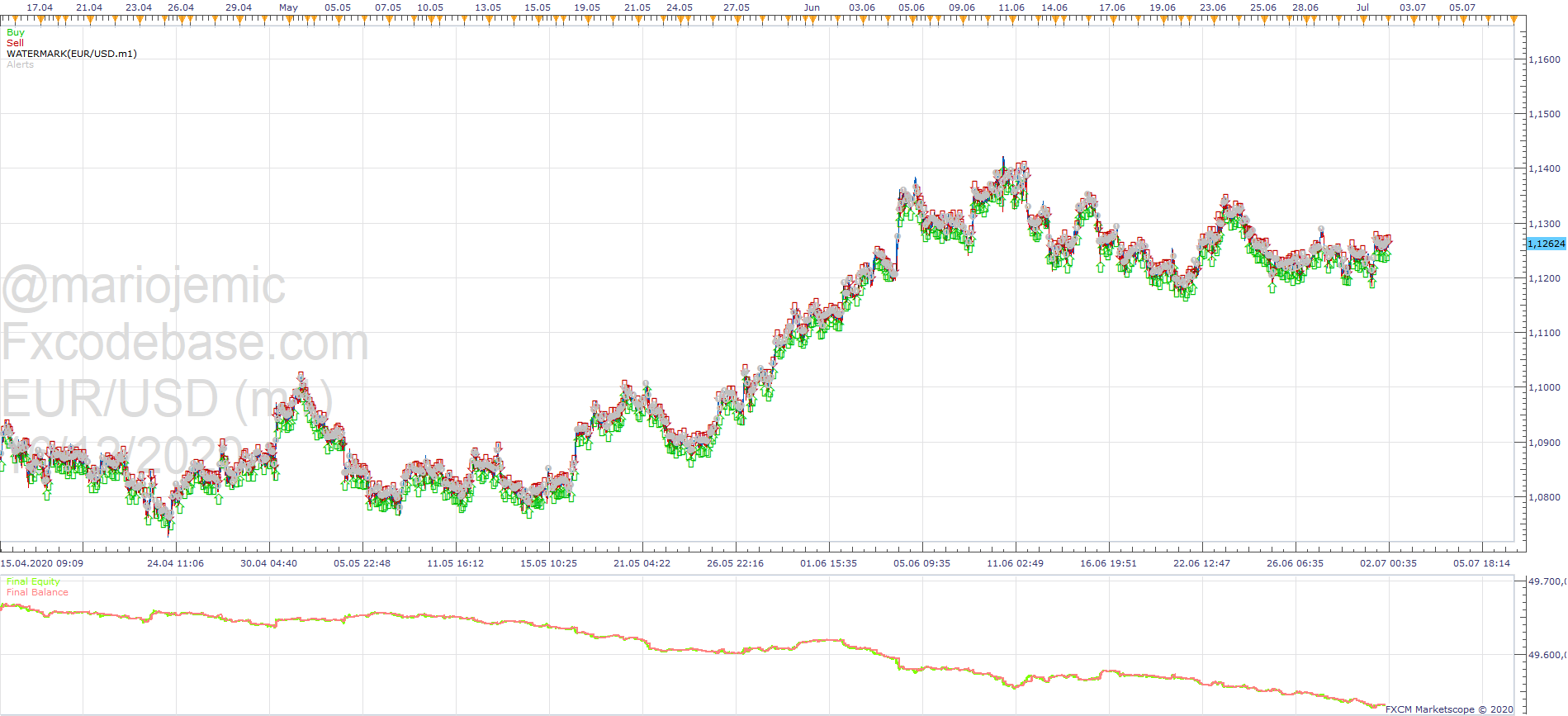Viewport: 1568px width, 716px height.
Task: Click the 'Jul' label on top date axis
Action: [1362, 7]
